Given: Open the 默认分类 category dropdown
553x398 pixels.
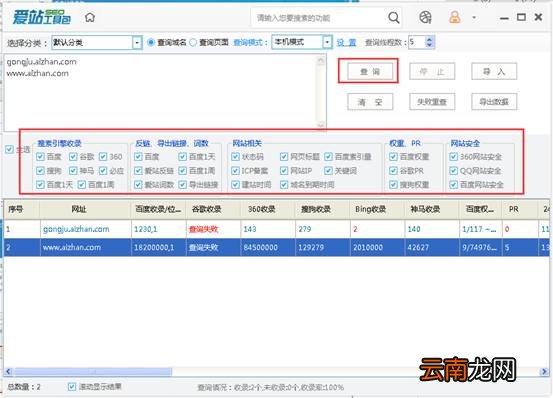Looking at the screenshot, I should 137,43.
